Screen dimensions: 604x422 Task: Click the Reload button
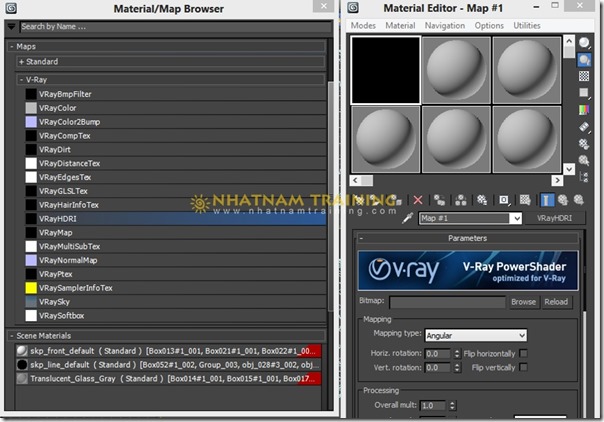coord(556,302)
